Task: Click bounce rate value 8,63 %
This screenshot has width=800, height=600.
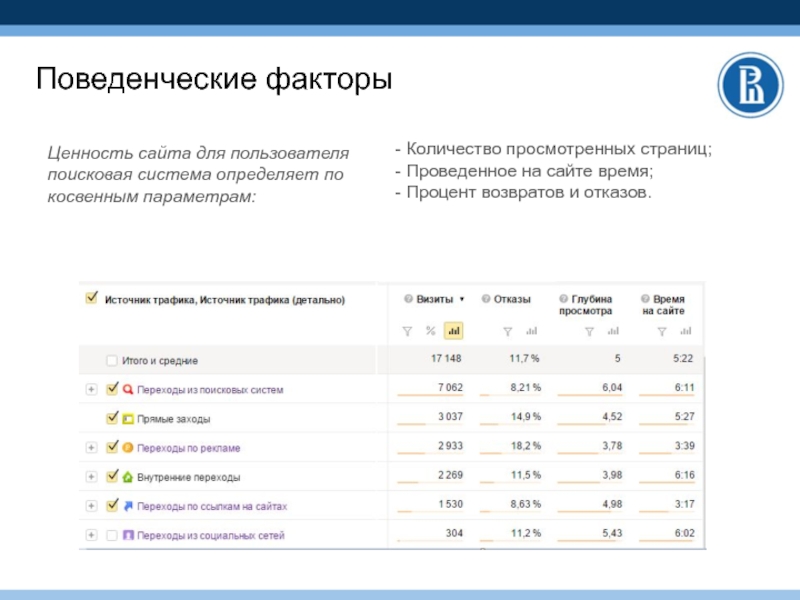Action: pos(526,504)
